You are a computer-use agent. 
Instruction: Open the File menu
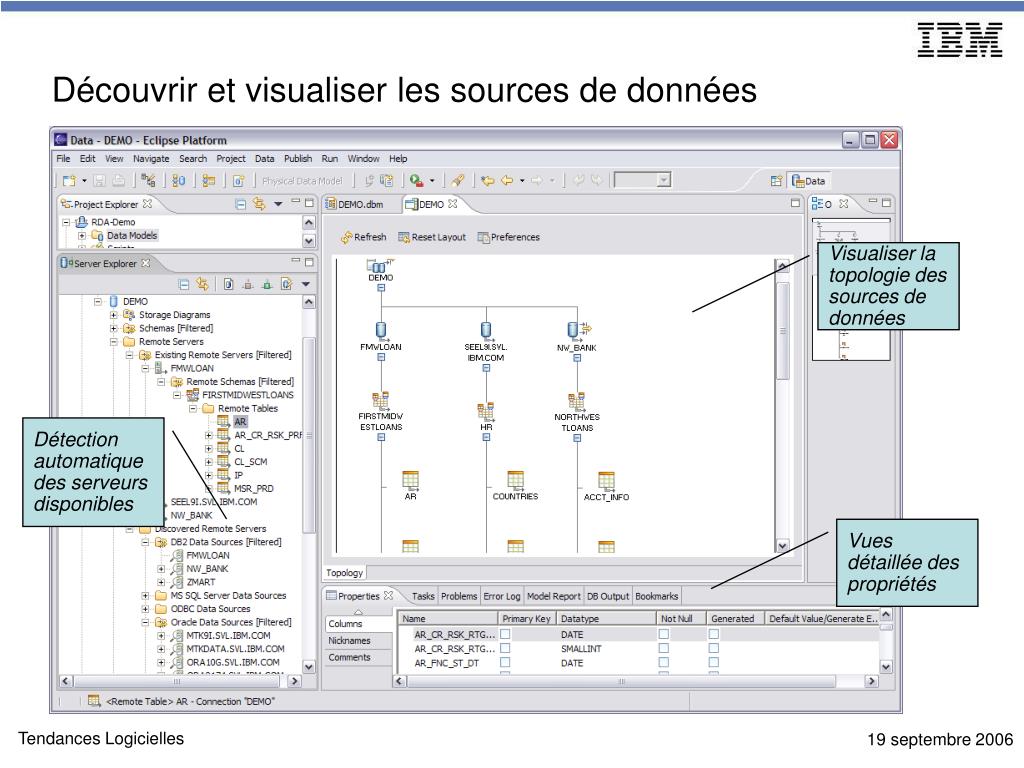(x=63, y=159)
